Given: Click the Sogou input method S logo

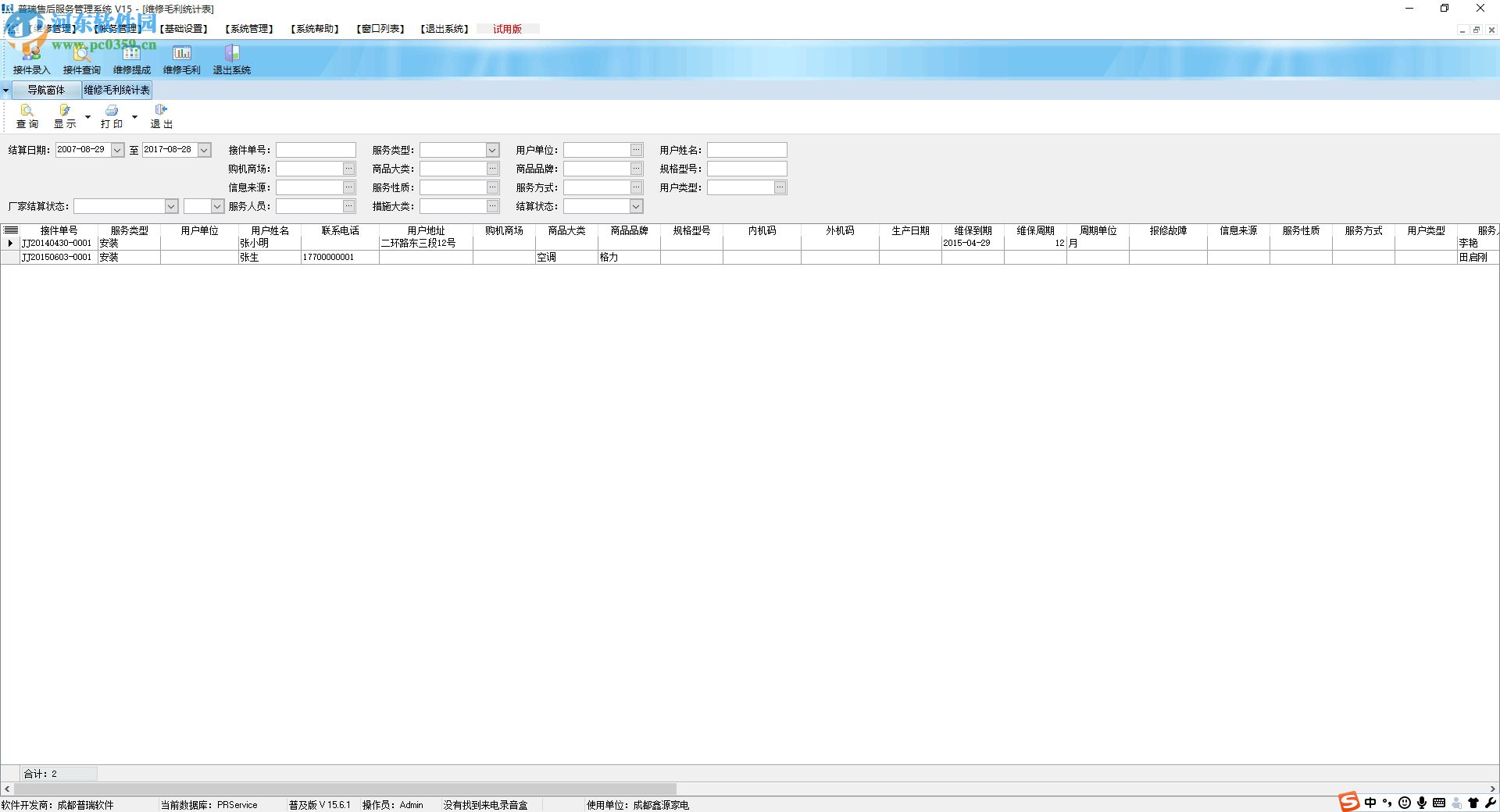Looking at the screenshot, I should (x=1348, y=802).
